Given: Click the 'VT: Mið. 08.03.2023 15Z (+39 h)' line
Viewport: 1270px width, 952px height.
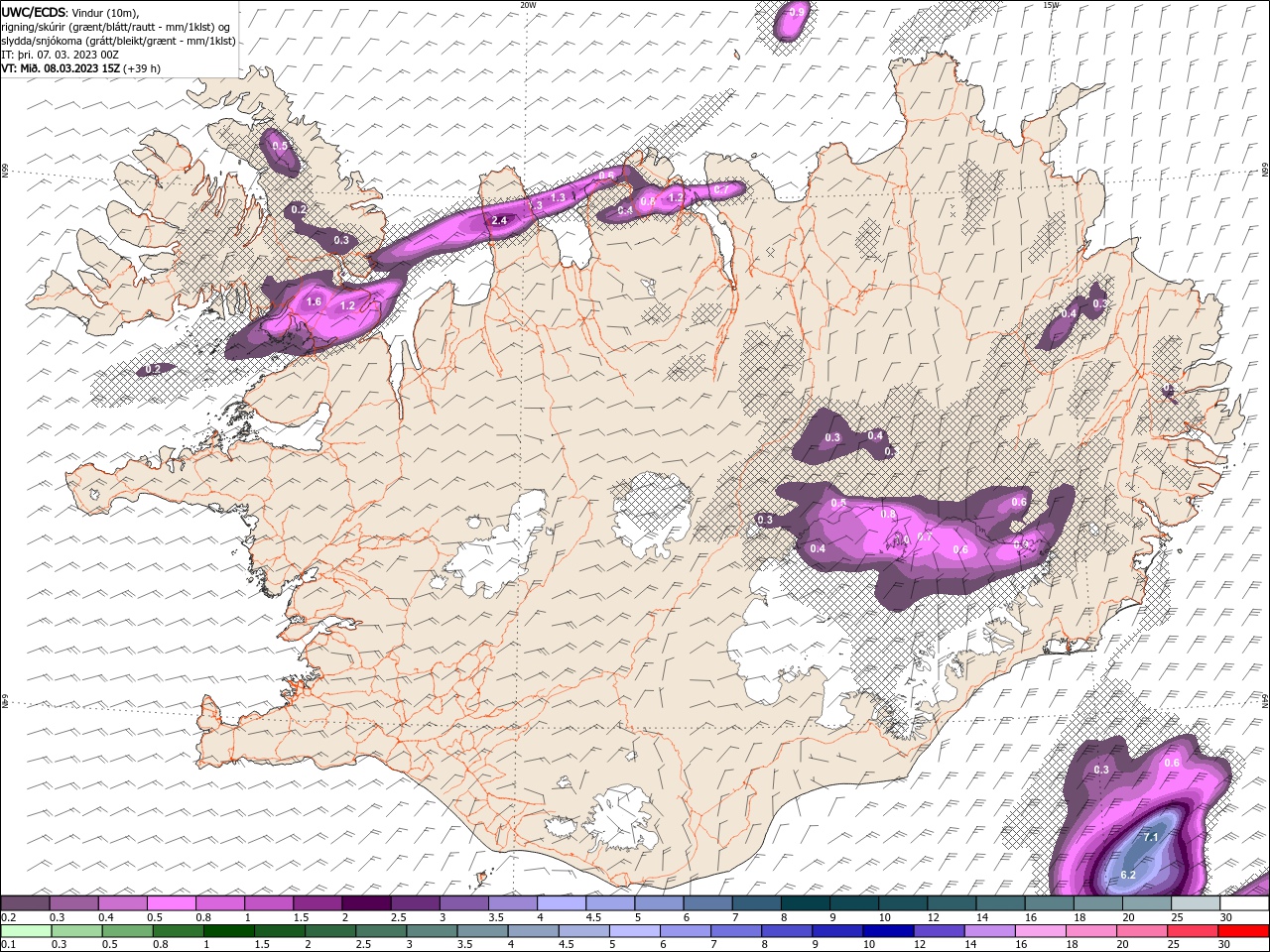Looking at the screenshot, I should click(80, 67).
